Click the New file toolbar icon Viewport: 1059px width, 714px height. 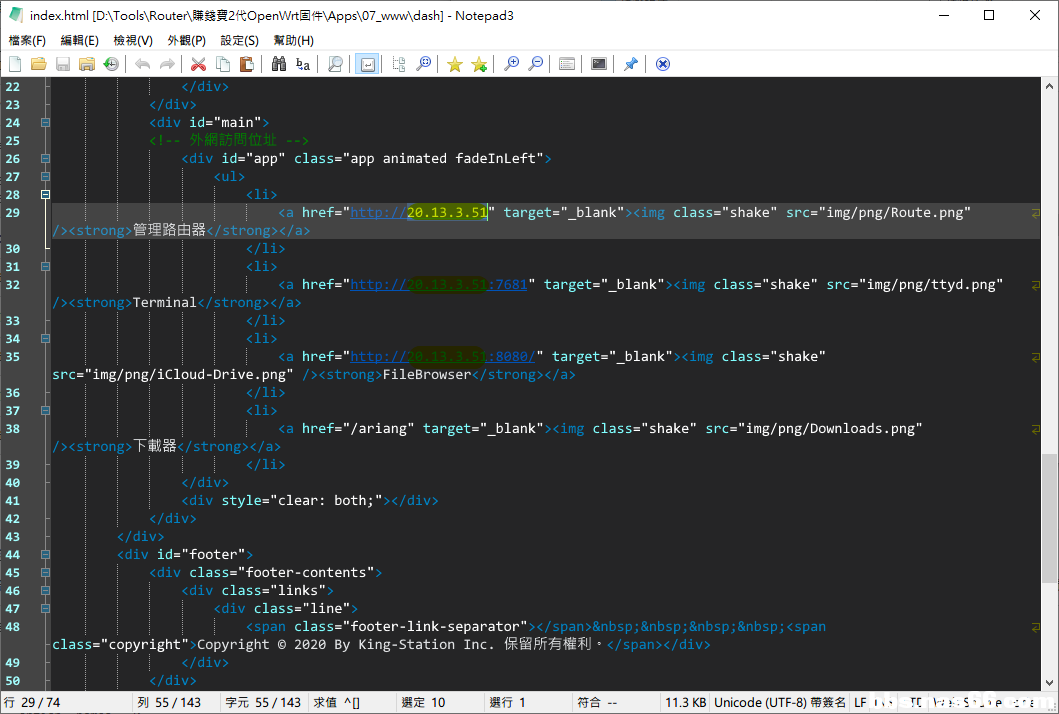pyautogui.click(x=15, y=64)
